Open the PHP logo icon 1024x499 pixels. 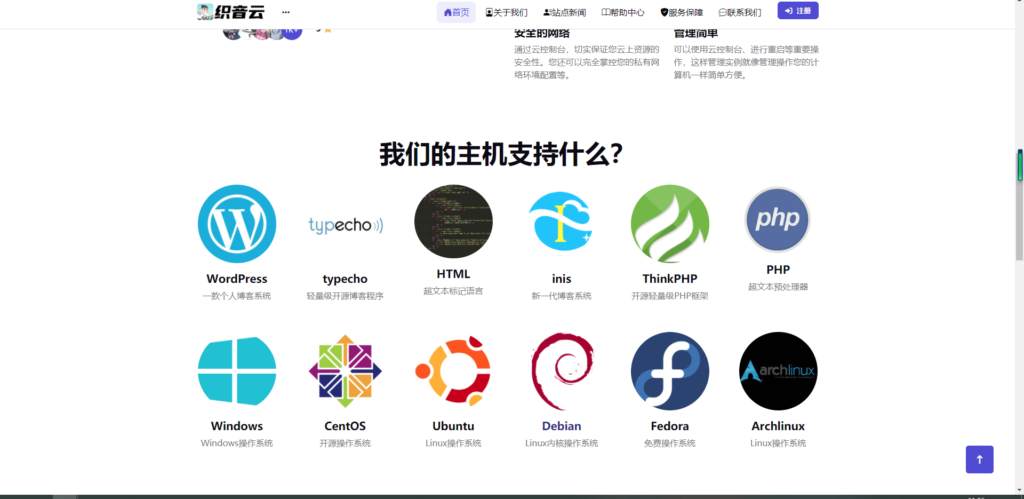(777, 220)
